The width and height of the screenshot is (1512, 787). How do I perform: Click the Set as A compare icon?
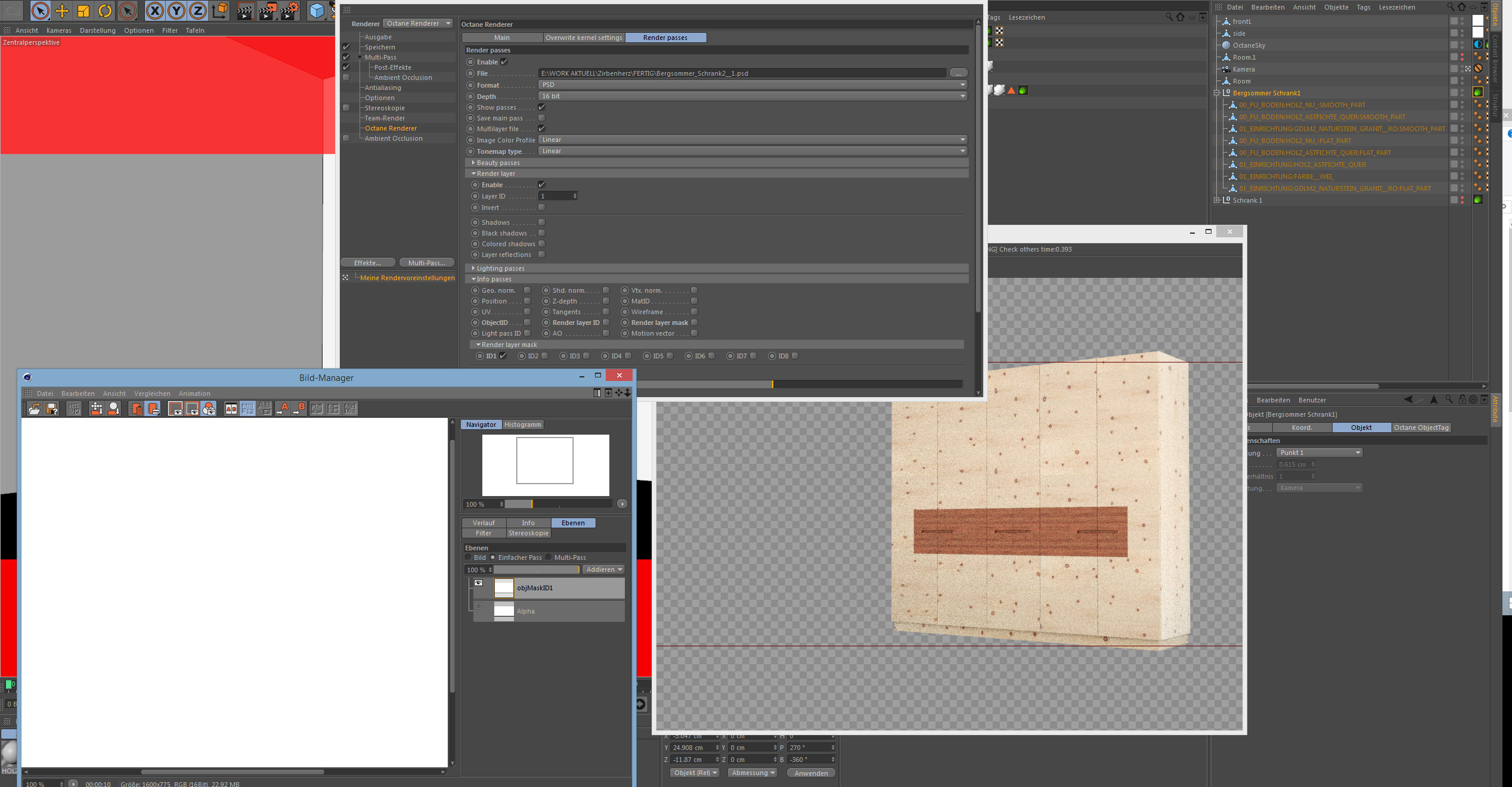pyautogui.click(x=283, y=408)
